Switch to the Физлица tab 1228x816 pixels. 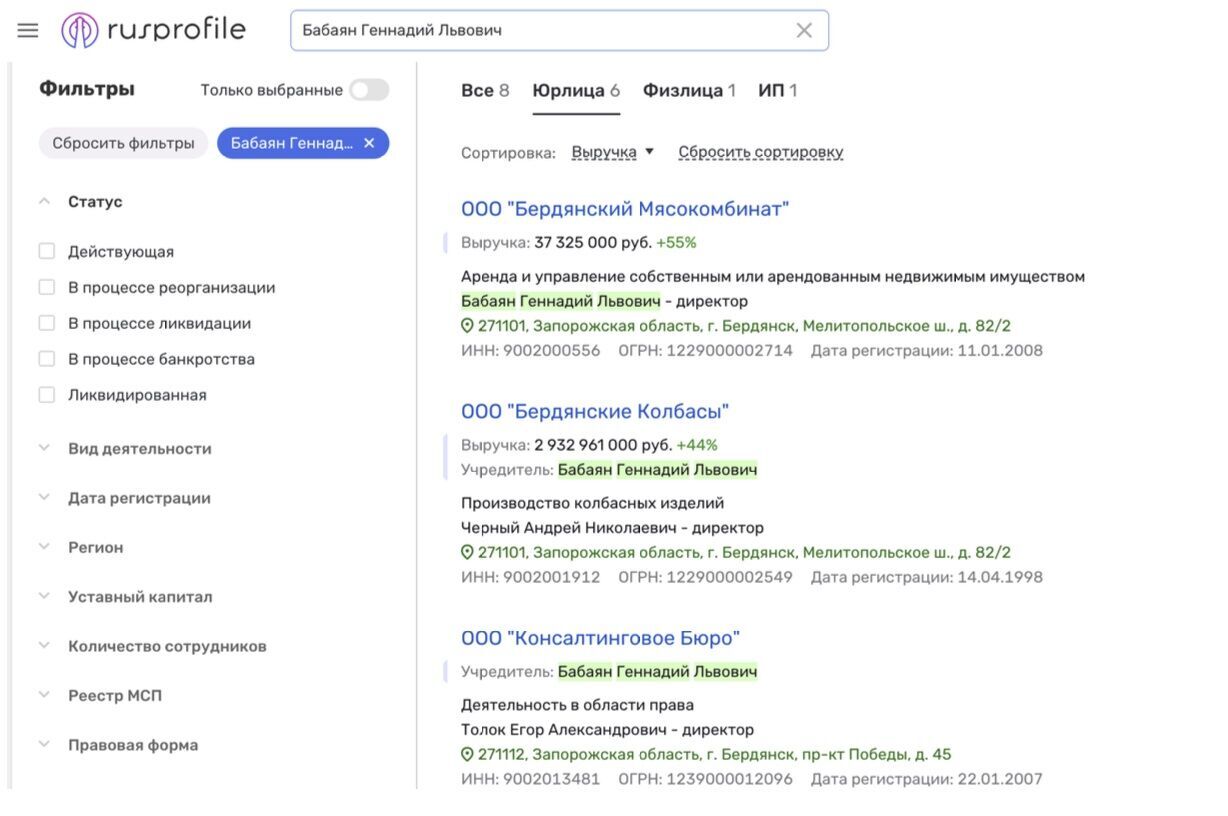tap(689, 91)
